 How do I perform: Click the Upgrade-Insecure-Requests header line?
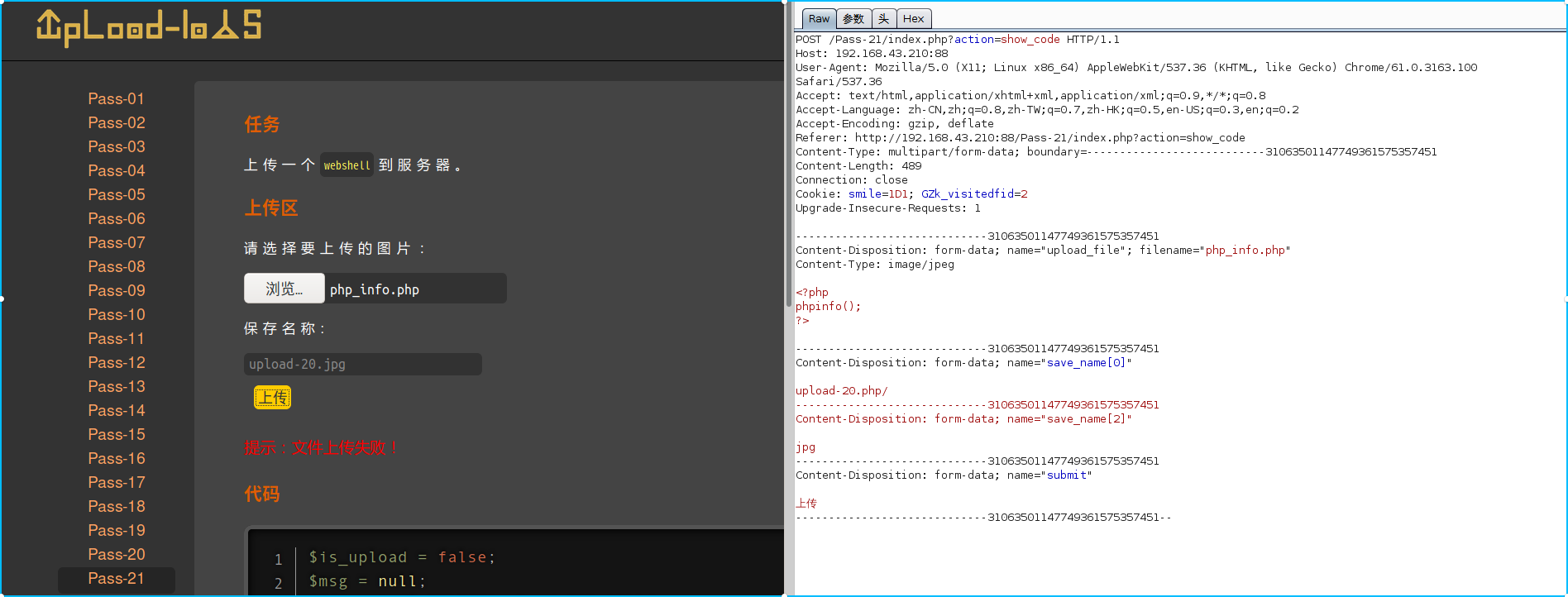click(888, 208)
